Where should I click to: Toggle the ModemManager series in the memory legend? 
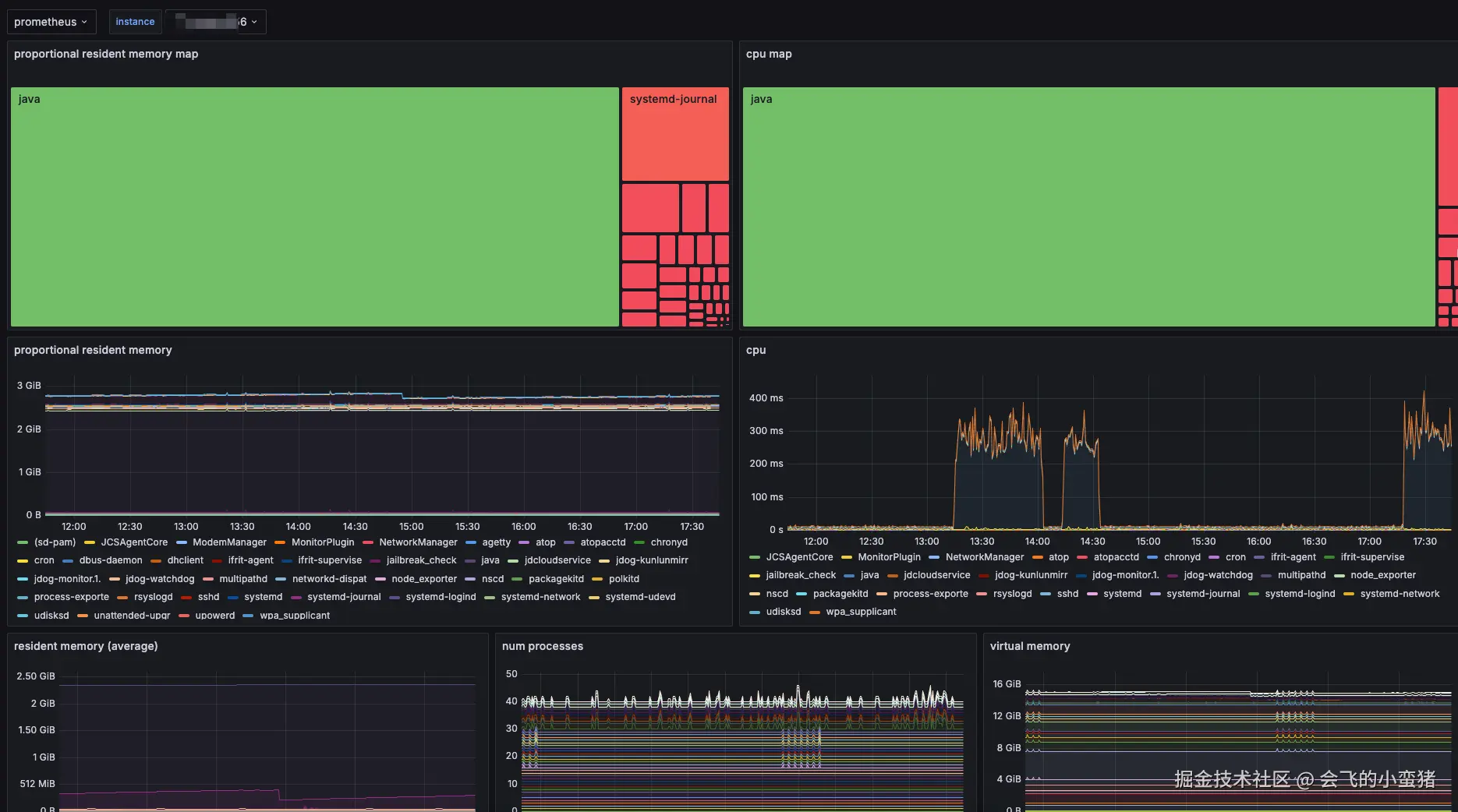point(229,542)
